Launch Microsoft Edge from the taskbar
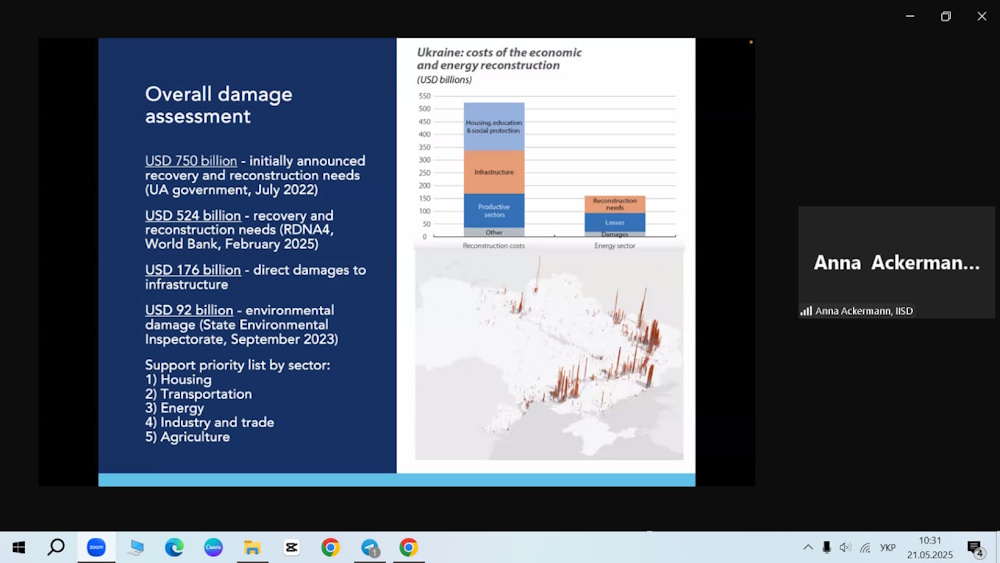This screenshot has width=1000, height=563. (174, 547)
